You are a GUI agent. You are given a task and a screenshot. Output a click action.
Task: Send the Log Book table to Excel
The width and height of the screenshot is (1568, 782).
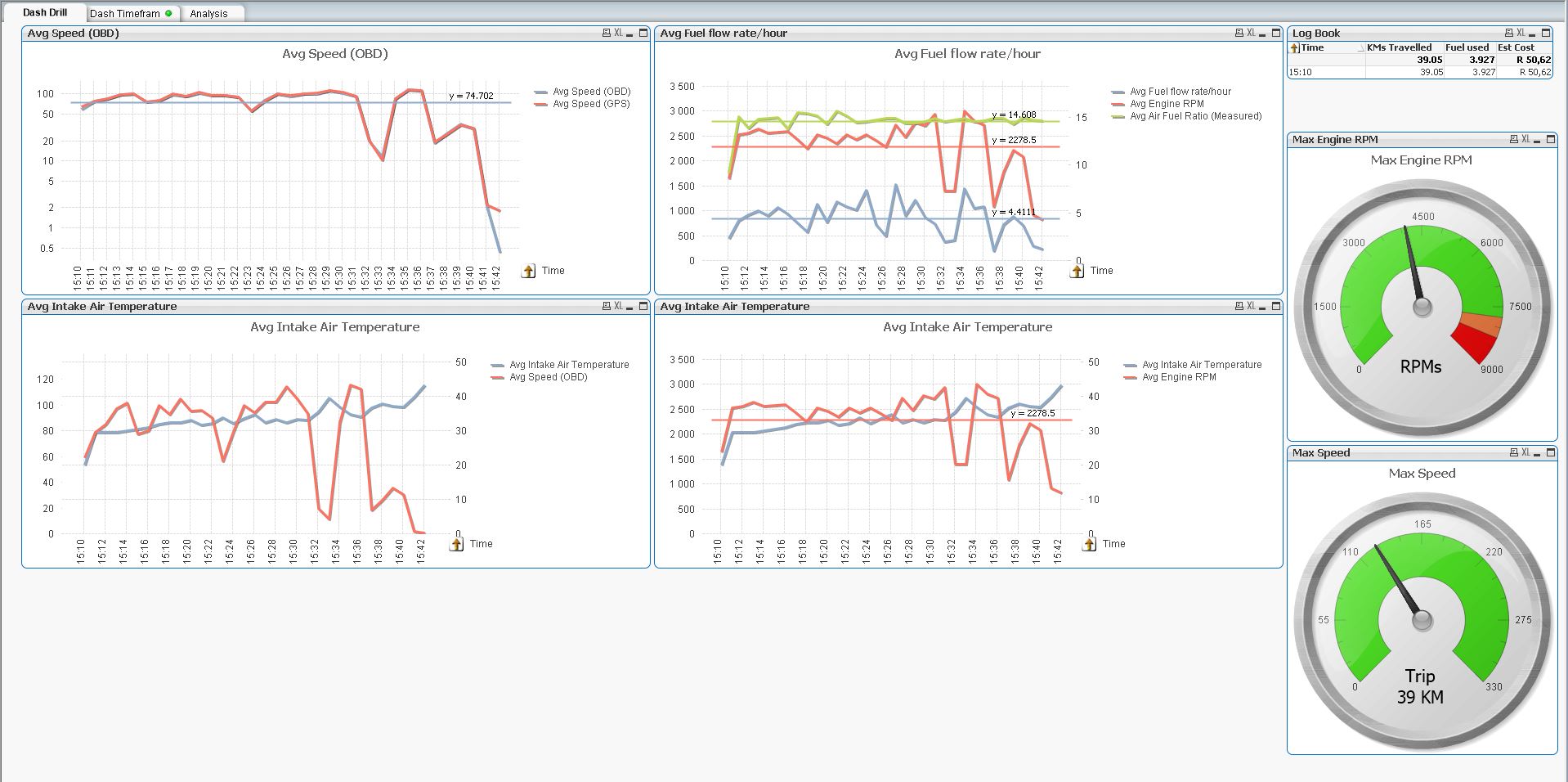[x=1521, y=34]
